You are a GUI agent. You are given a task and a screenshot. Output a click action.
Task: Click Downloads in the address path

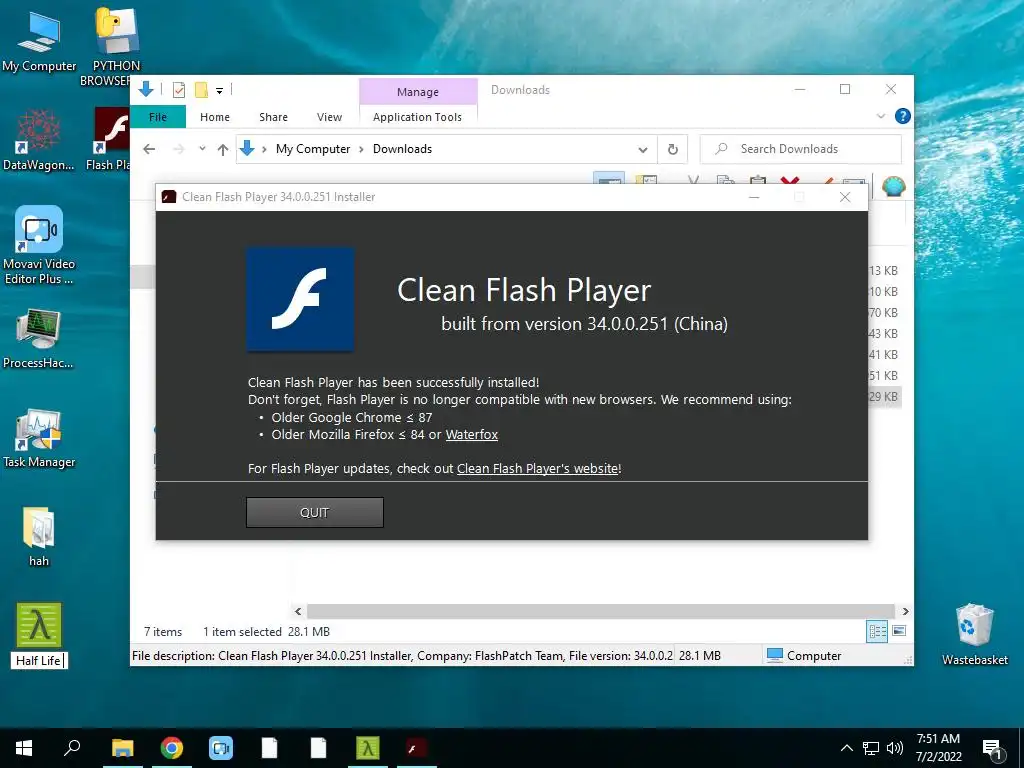coord(402,149)
